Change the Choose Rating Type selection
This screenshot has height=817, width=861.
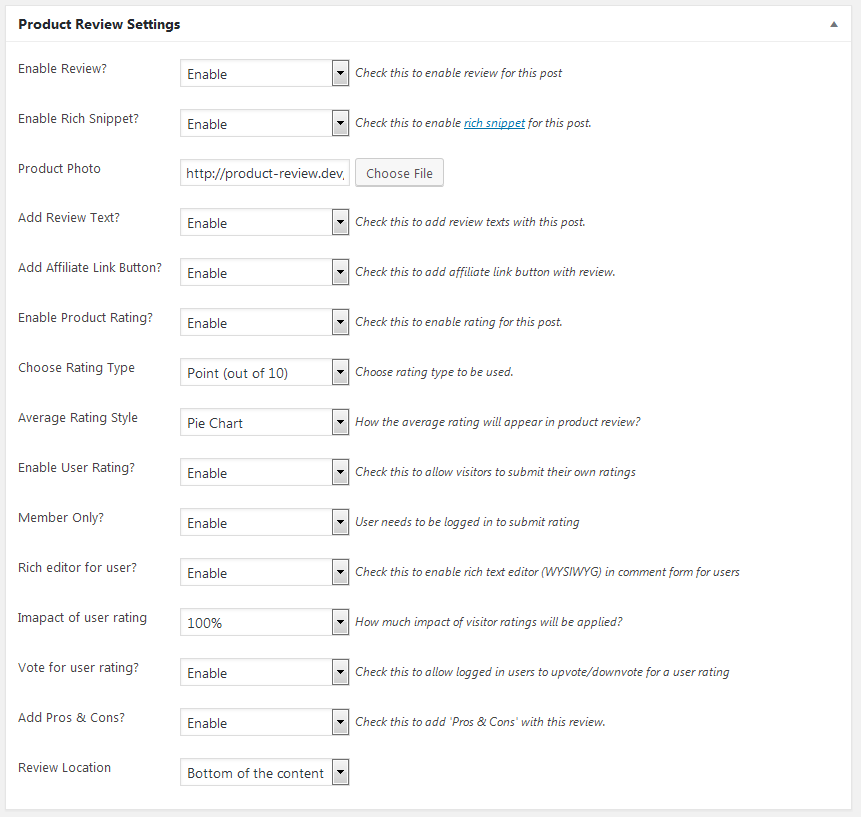(x=264, y=373)
